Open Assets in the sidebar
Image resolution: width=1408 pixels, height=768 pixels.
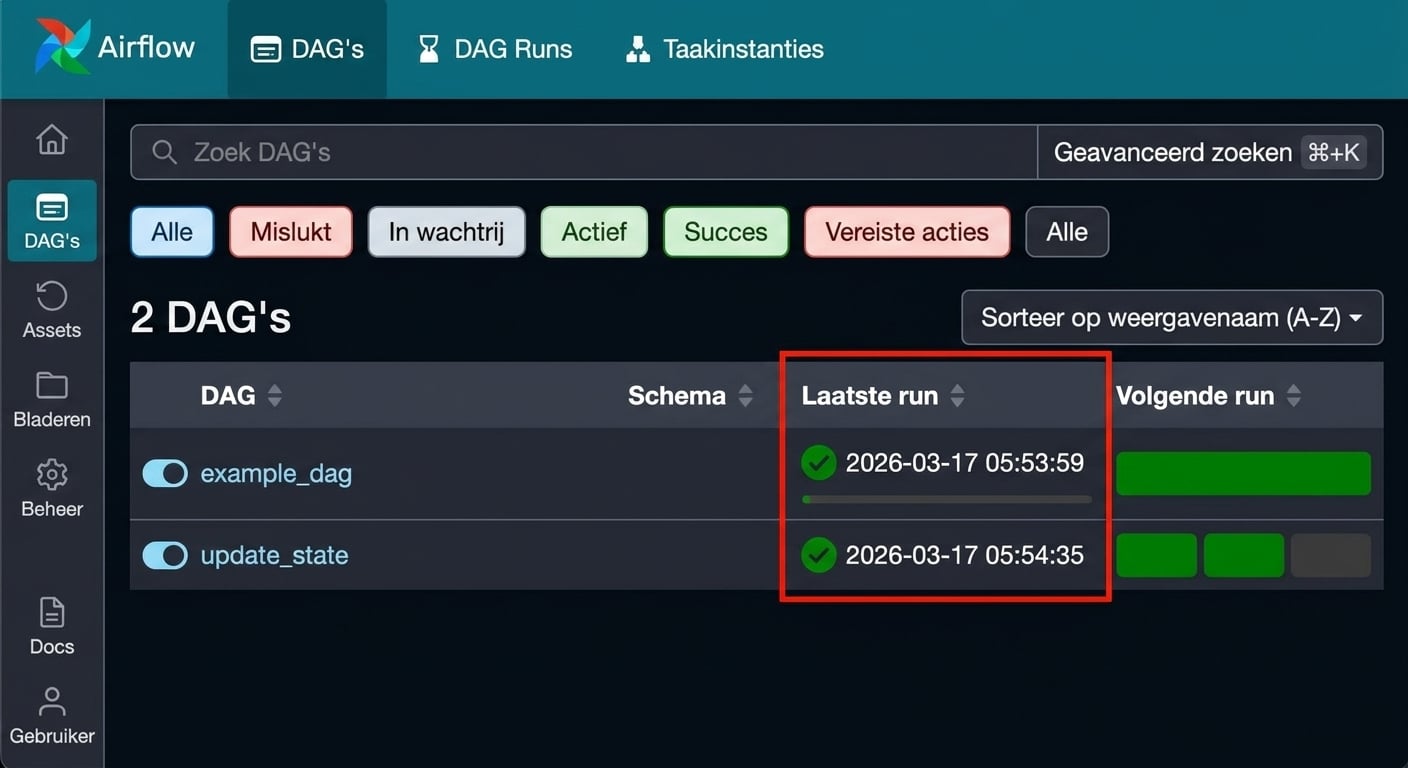[x=52, y=309]
